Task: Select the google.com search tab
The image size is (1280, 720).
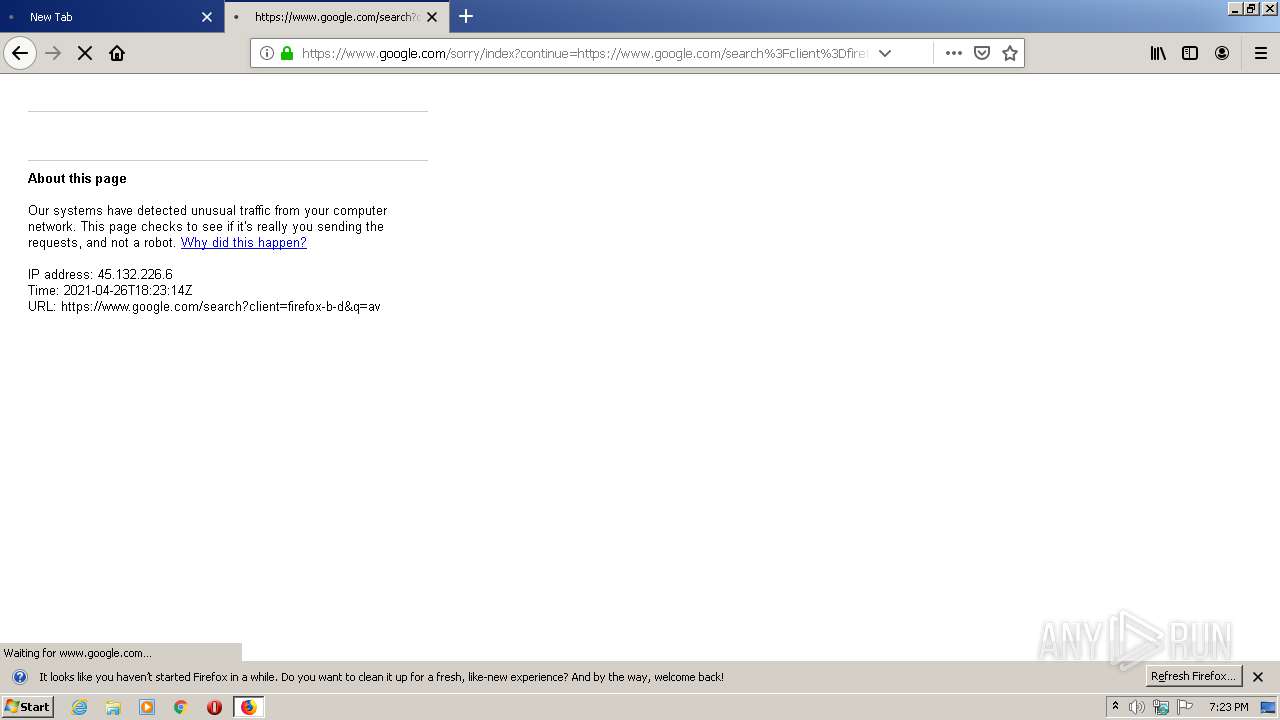Action: (337, 17)
